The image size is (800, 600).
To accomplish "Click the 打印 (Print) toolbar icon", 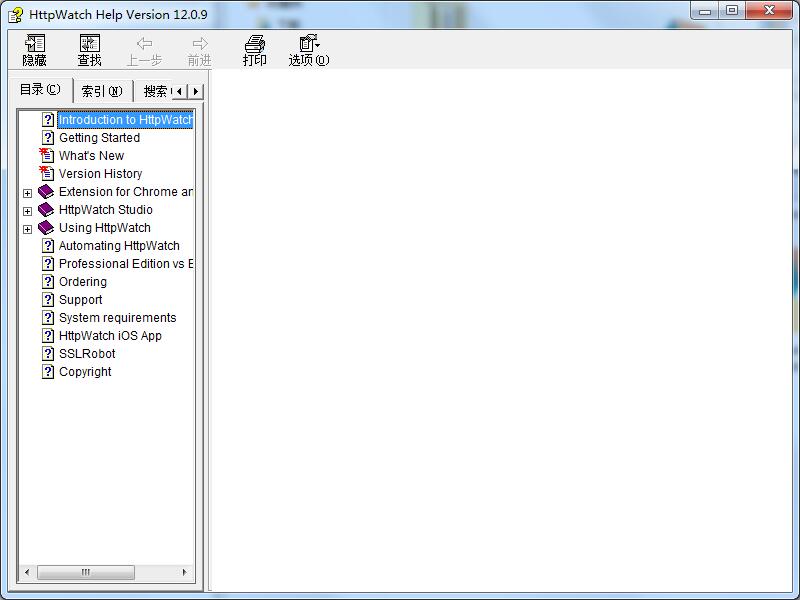I will coord(255,47).
